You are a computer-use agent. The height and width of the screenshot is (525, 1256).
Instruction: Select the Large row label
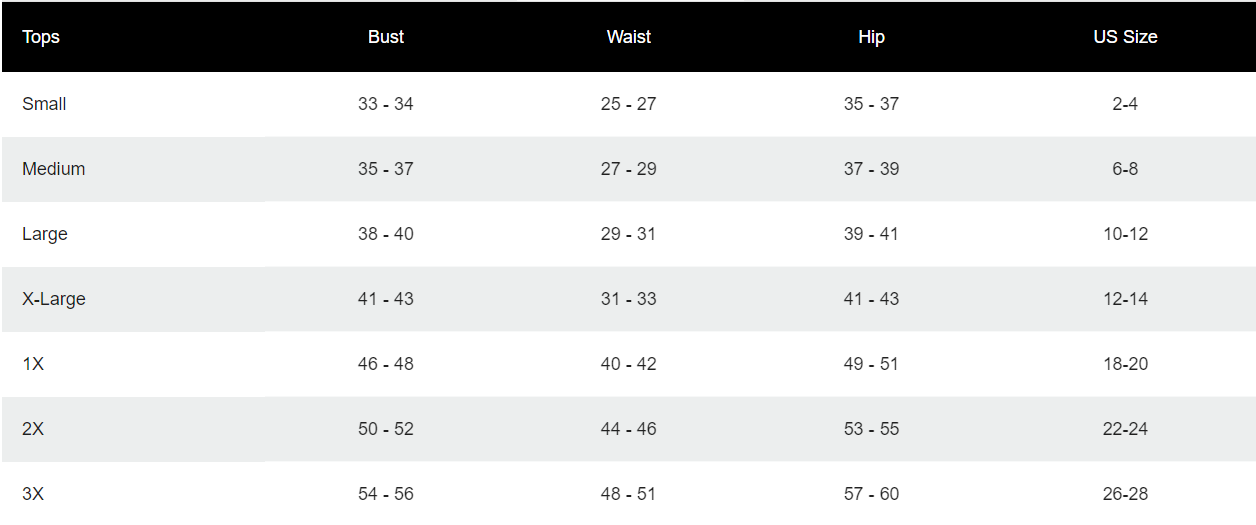[45, 234]
